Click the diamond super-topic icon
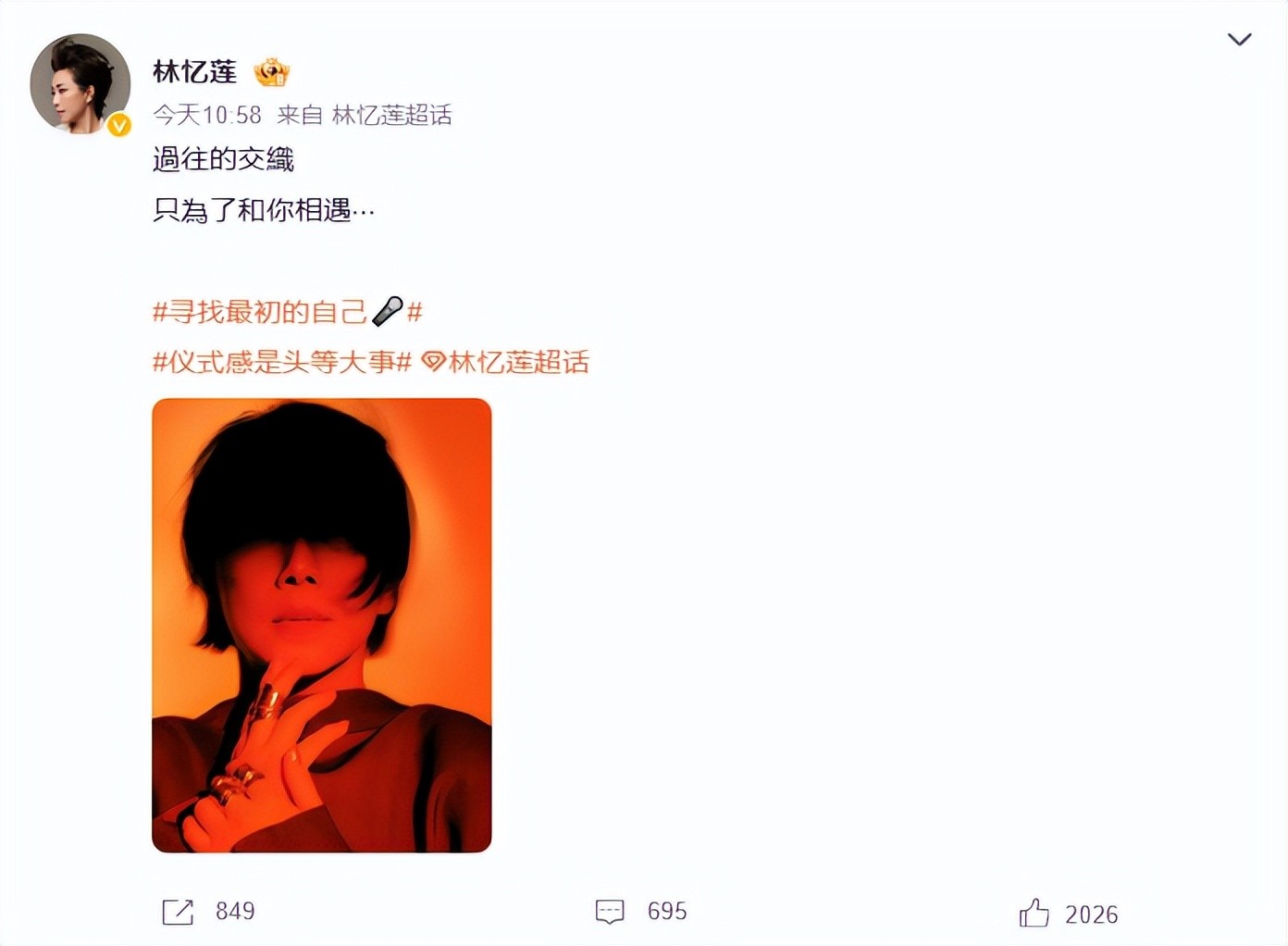Viewport: 1288px width, 946px height. click(433, 362)
